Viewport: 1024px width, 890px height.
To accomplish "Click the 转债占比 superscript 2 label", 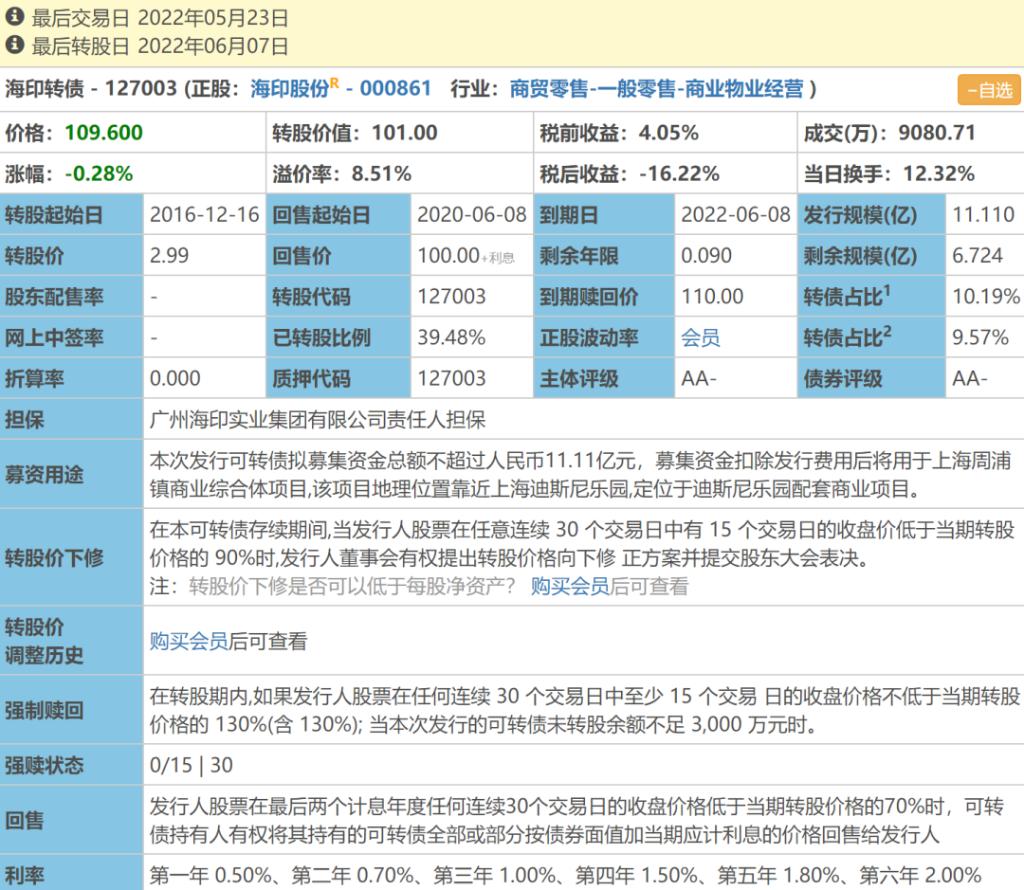I will pos(847,338).
